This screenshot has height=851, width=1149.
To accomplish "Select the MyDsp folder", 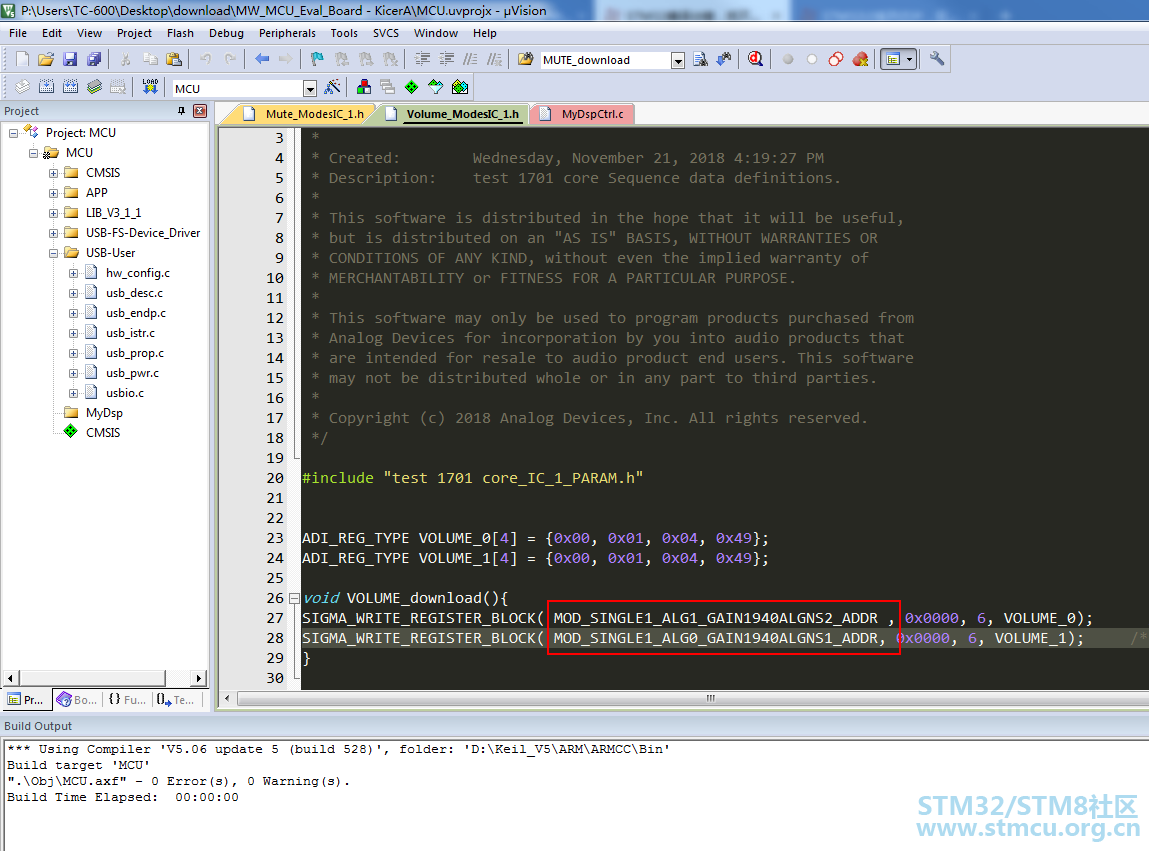I will point(104,413).
